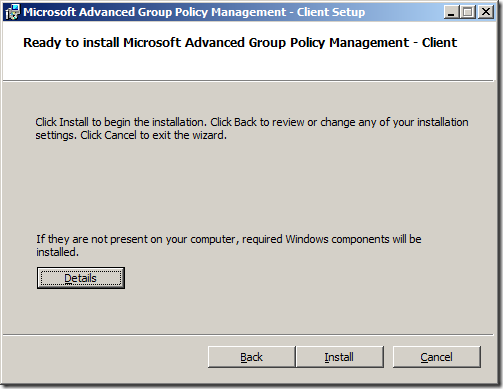The width and height of the screenshot is (503, 389).
Task: Click the installer icon in the title bar
Action: 12,12
